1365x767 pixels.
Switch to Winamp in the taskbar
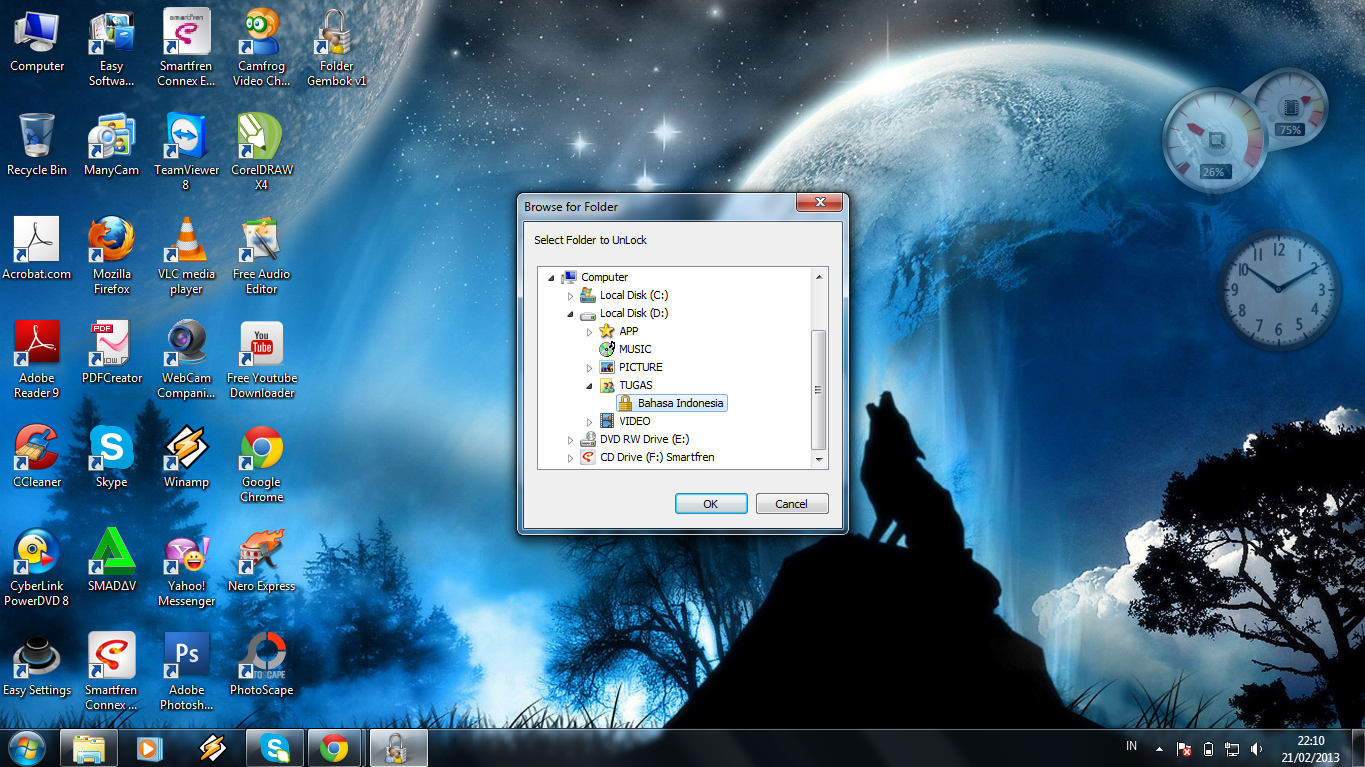pos(212,747)
